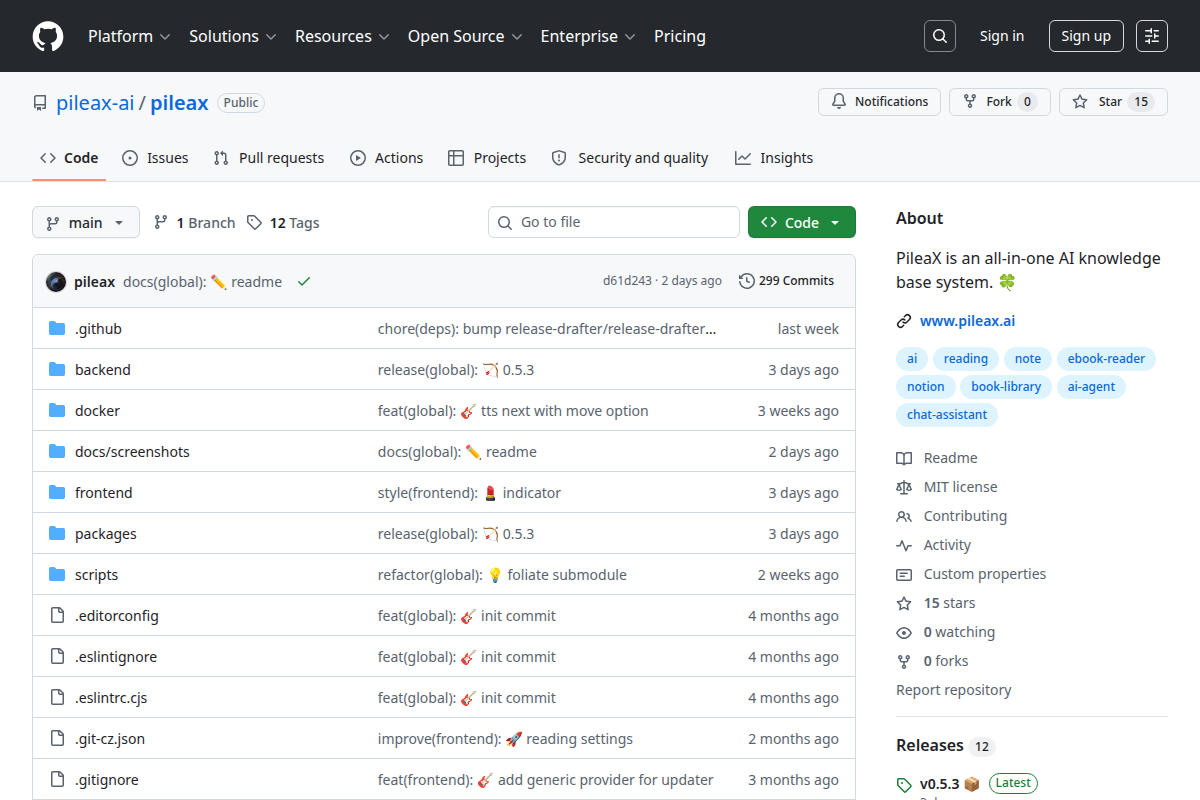Open commit d61d243 link

tap(627, 281)
